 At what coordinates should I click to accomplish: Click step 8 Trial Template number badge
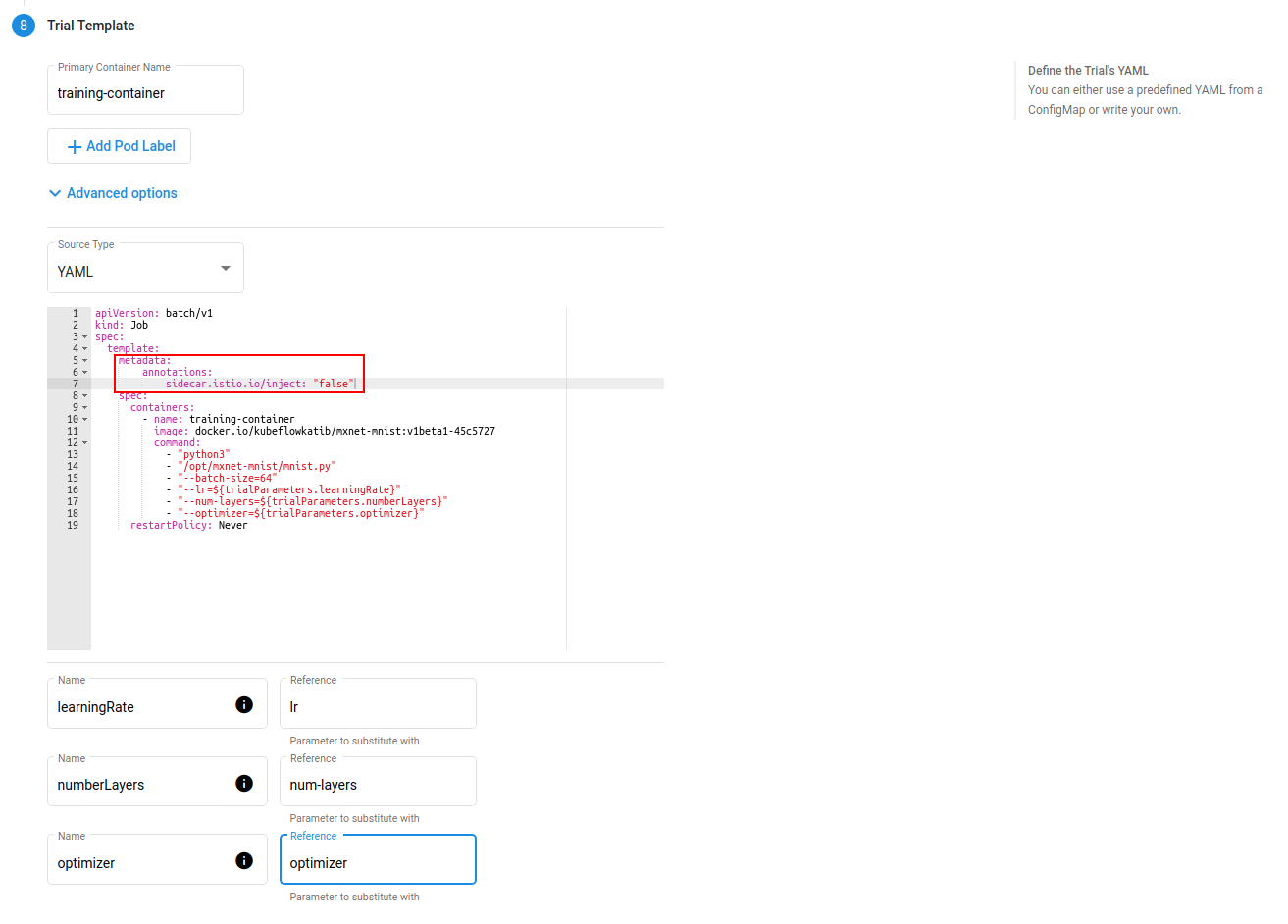click(24, 26)
